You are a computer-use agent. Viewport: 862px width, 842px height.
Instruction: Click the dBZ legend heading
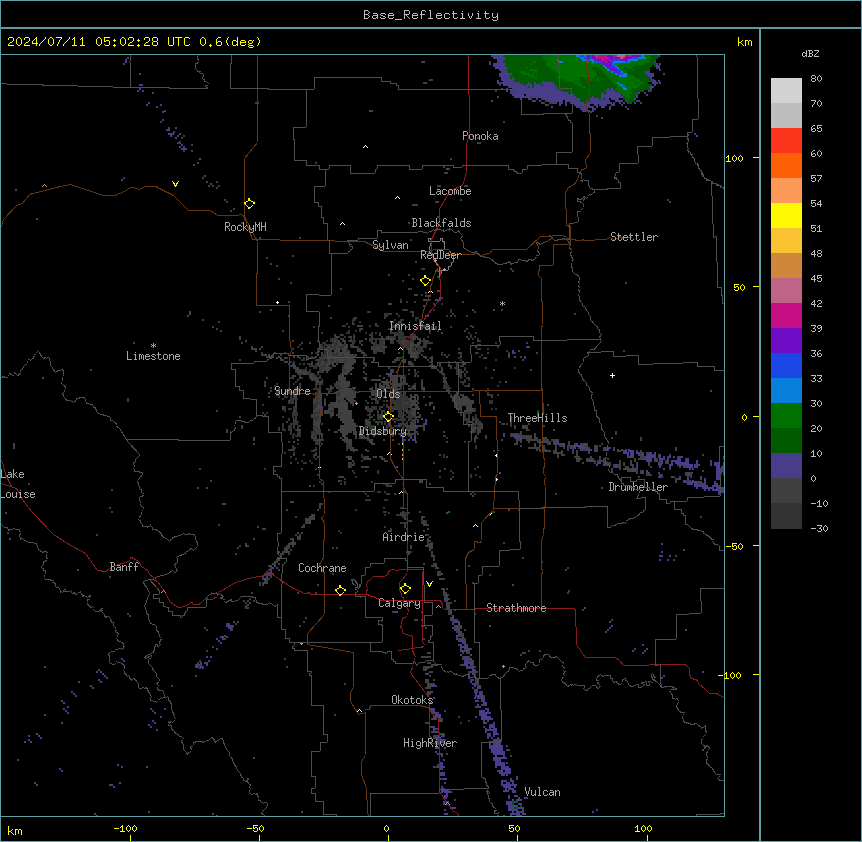point(810,53)
